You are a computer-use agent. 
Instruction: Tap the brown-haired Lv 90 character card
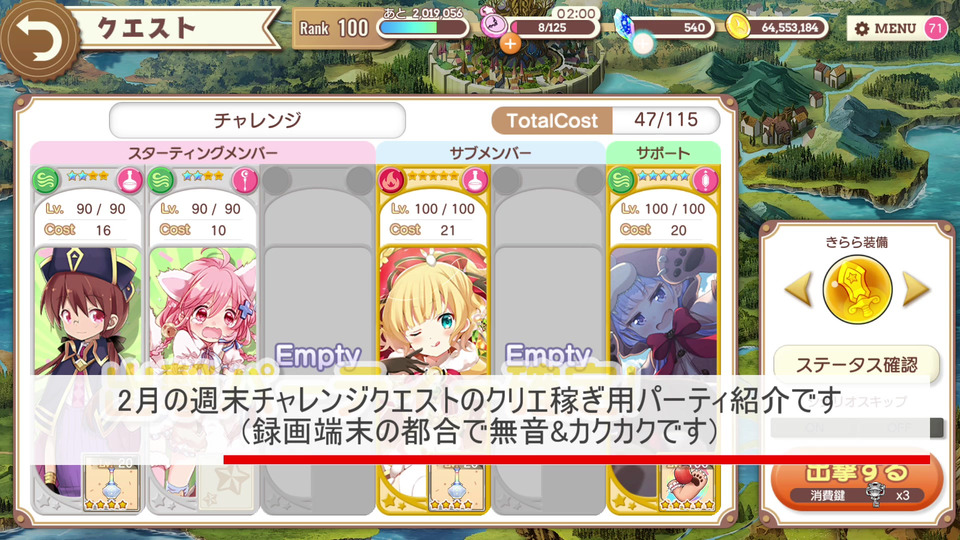tap(87, 340)
